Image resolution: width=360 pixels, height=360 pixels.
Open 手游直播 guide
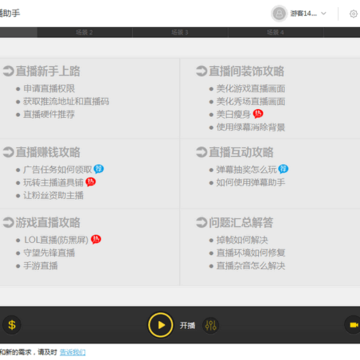point(41,266)
